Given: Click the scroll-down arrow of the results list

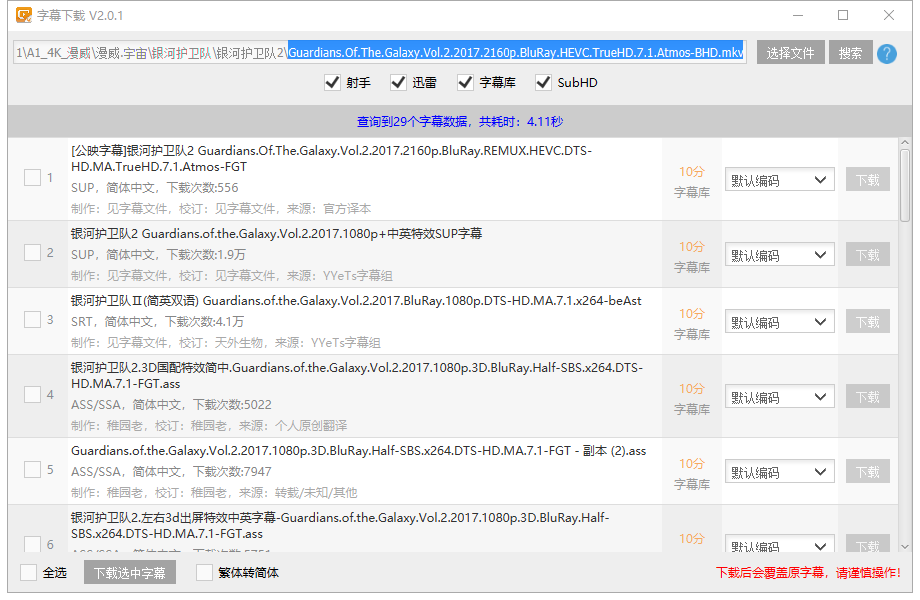Looking at the screenshot, I should click(905, 547).
